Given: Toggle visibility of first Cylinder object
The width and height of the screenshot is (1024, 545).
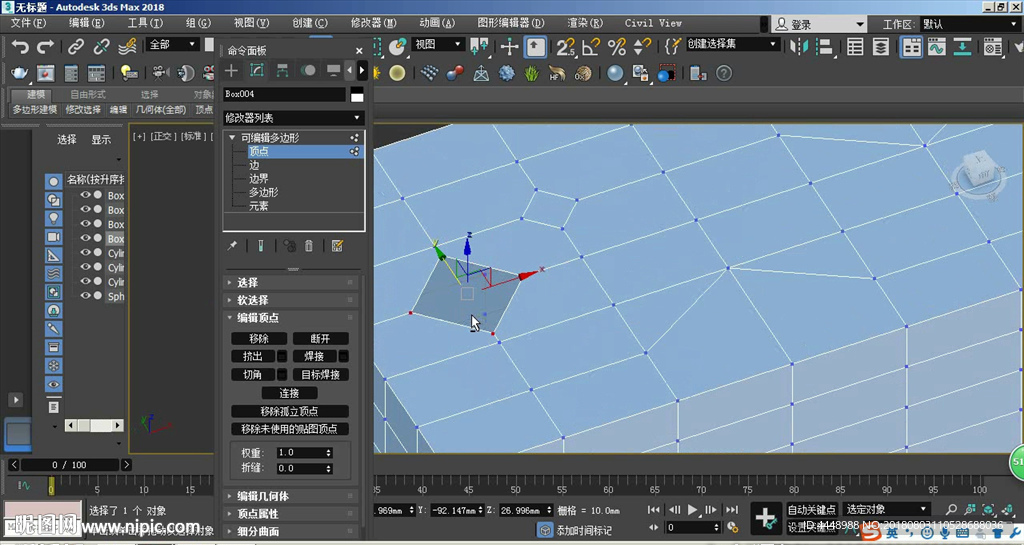Looking at the screenshot, I should point(86,254).
